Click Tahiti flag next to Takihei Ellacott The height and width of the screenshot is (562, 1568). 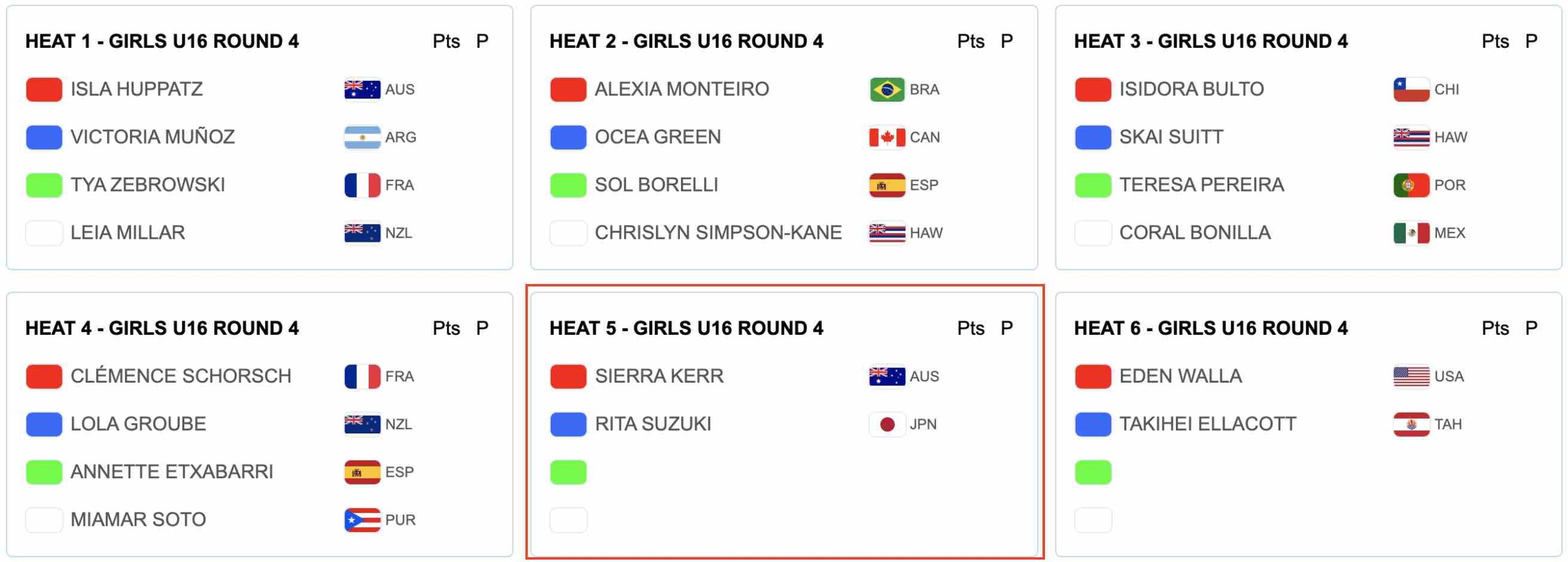(x=1411, y=424)
